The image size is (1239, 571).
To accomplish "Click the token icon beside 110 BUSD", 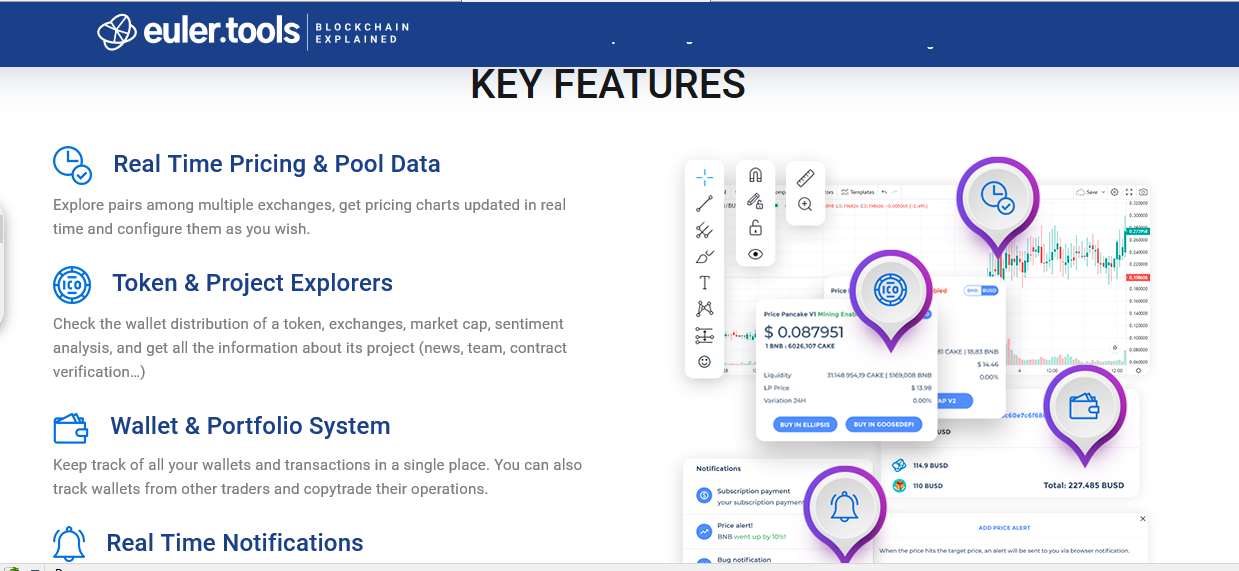I will point(899,486).
